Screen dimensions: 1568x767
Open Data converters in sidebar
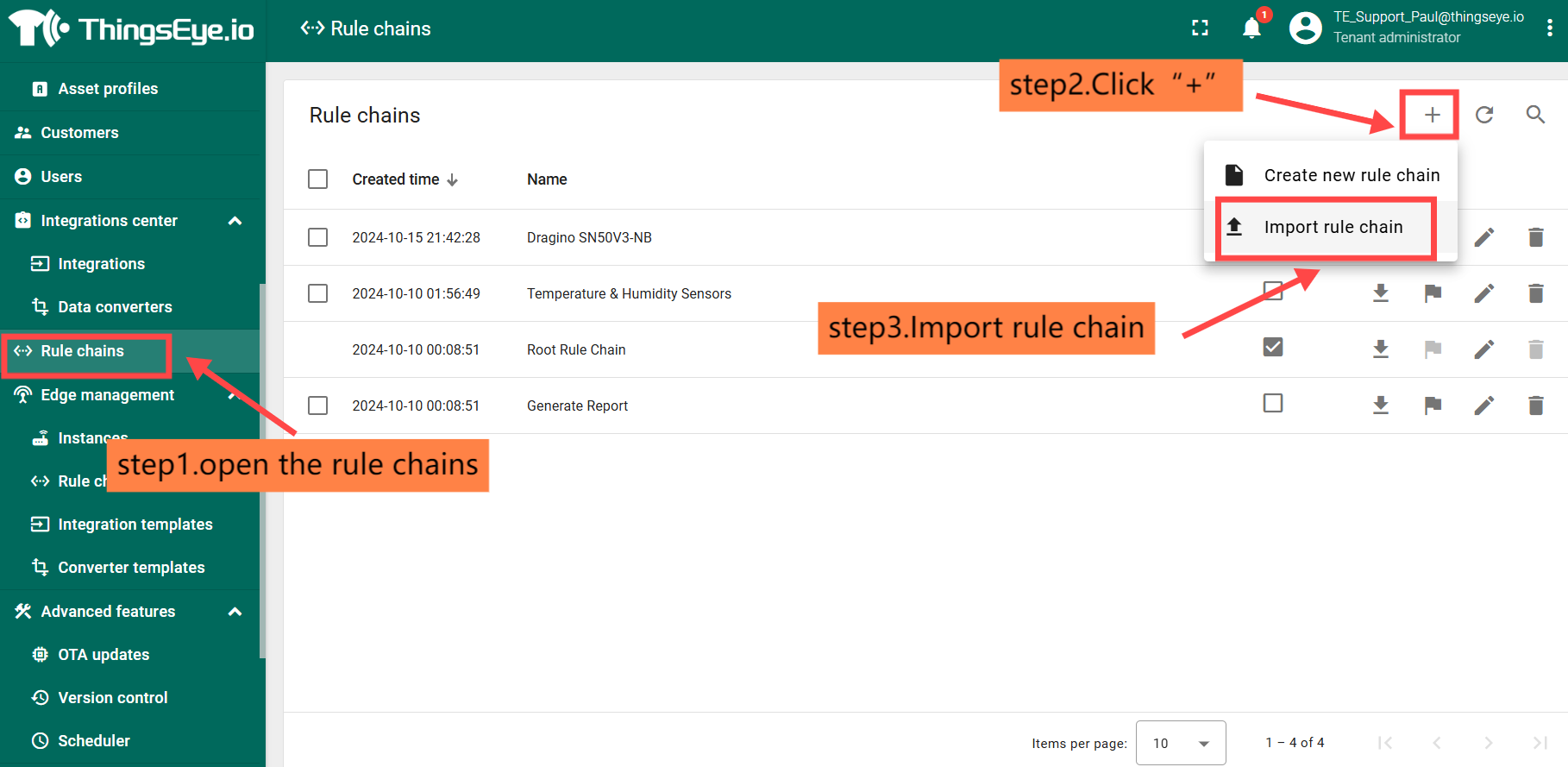(115, 307)
